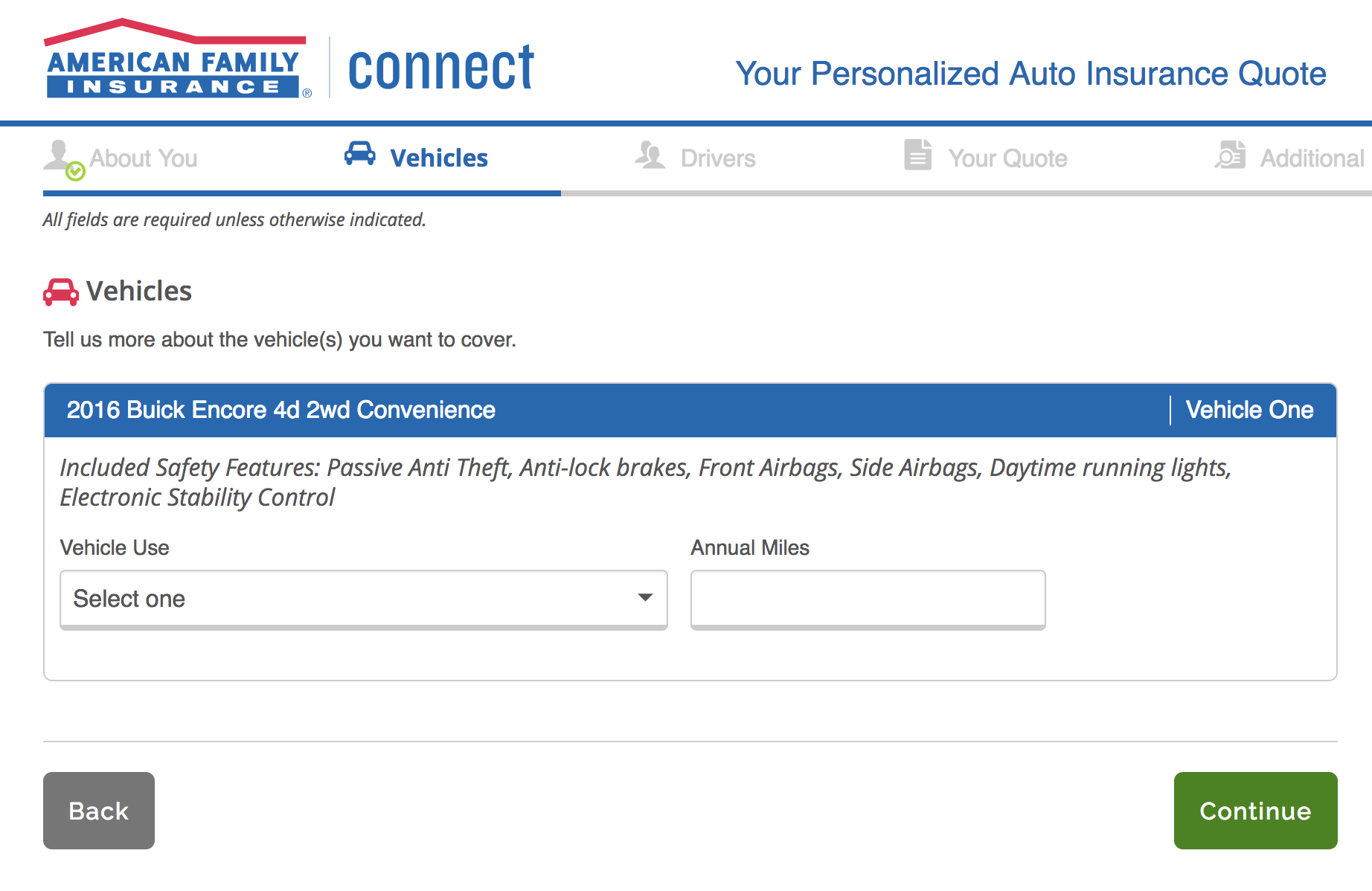Viewport: 1372px width, 891px height.
Task: Click the American Family Insurance logo
Action: tap(177, 61)
